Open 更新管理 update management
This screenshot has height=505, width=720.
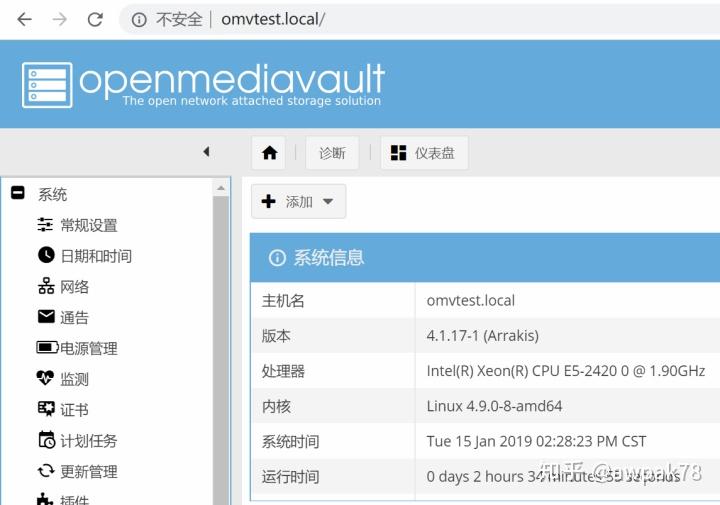(89, 471)
